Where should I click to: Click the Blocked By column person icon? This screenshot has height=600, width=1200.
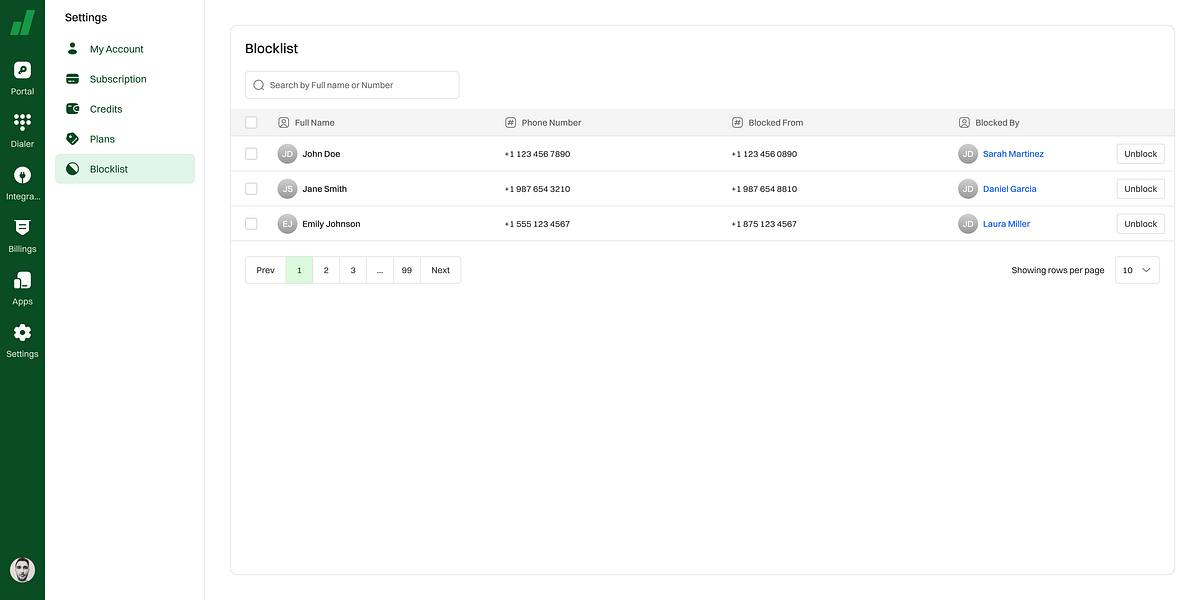pyautogui.click(x=964, y=123)
